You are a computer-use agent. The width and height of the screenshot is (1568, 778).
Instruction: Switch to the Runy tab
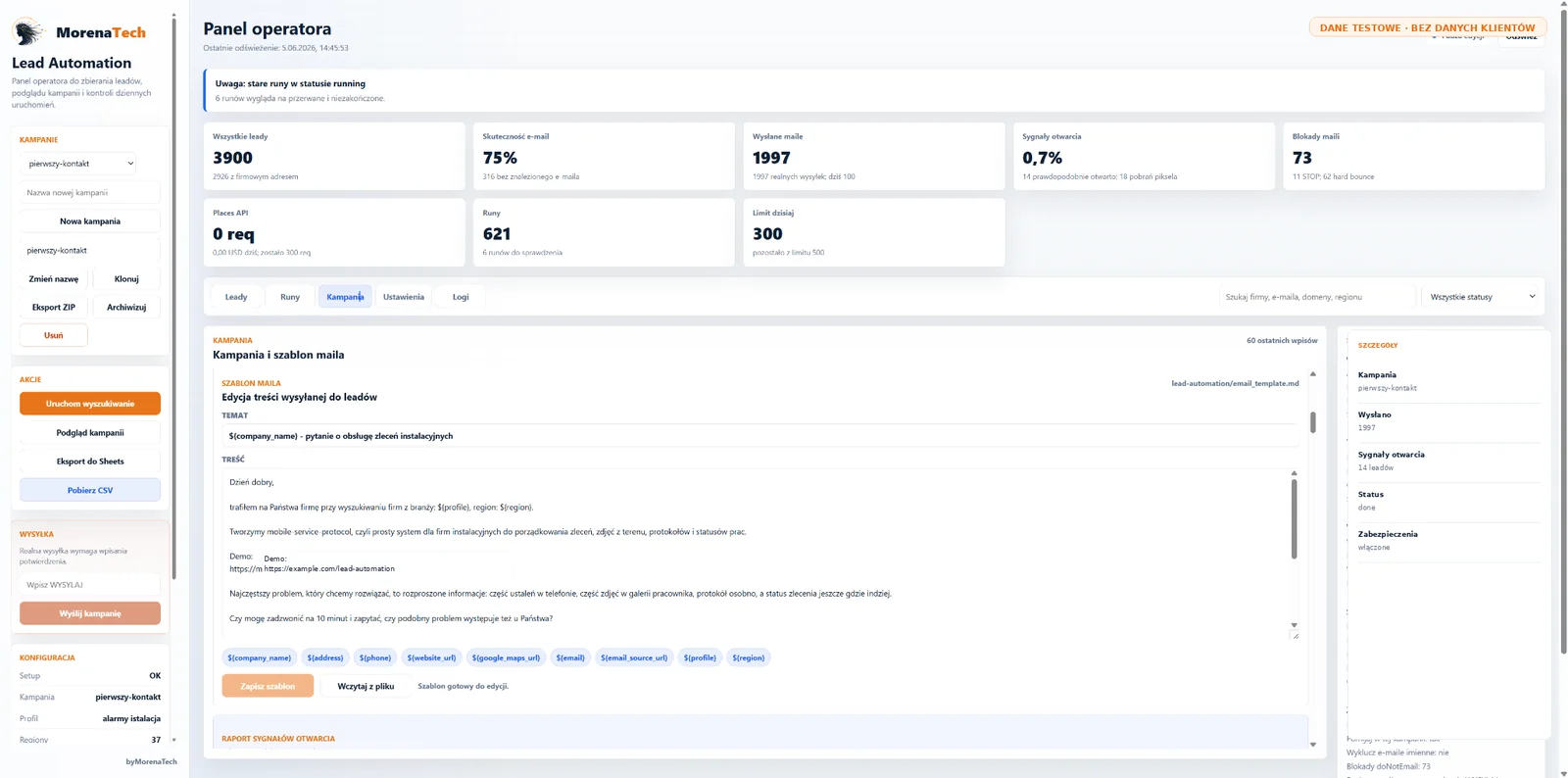[290, 297]
